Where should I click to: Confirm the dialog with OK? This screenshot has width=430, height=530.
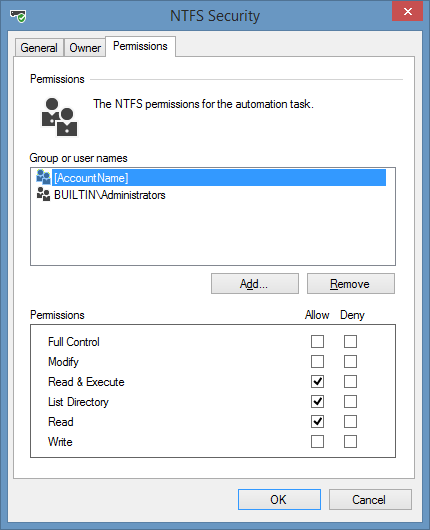279,499
